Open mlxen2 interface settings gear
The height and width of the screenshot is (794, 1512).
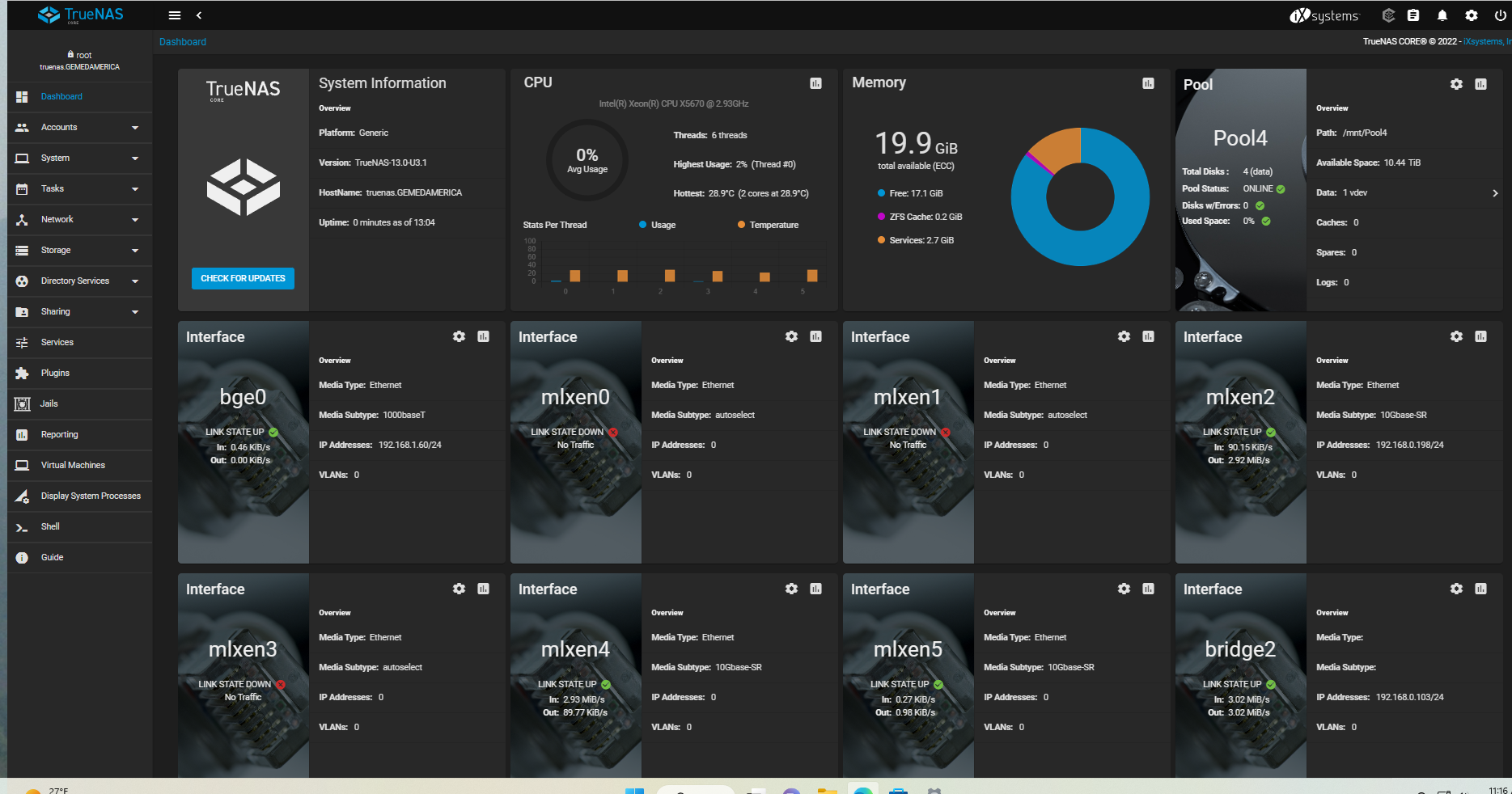(1456, 336)
